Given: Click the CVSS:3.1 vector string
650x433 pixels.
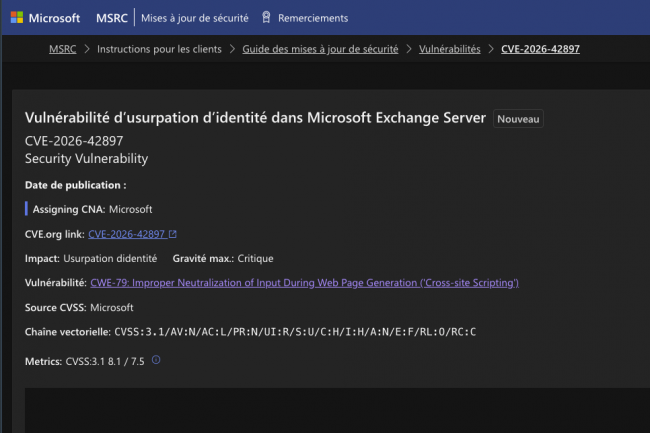Looking at the screenshot, I should tap(295, 332).
